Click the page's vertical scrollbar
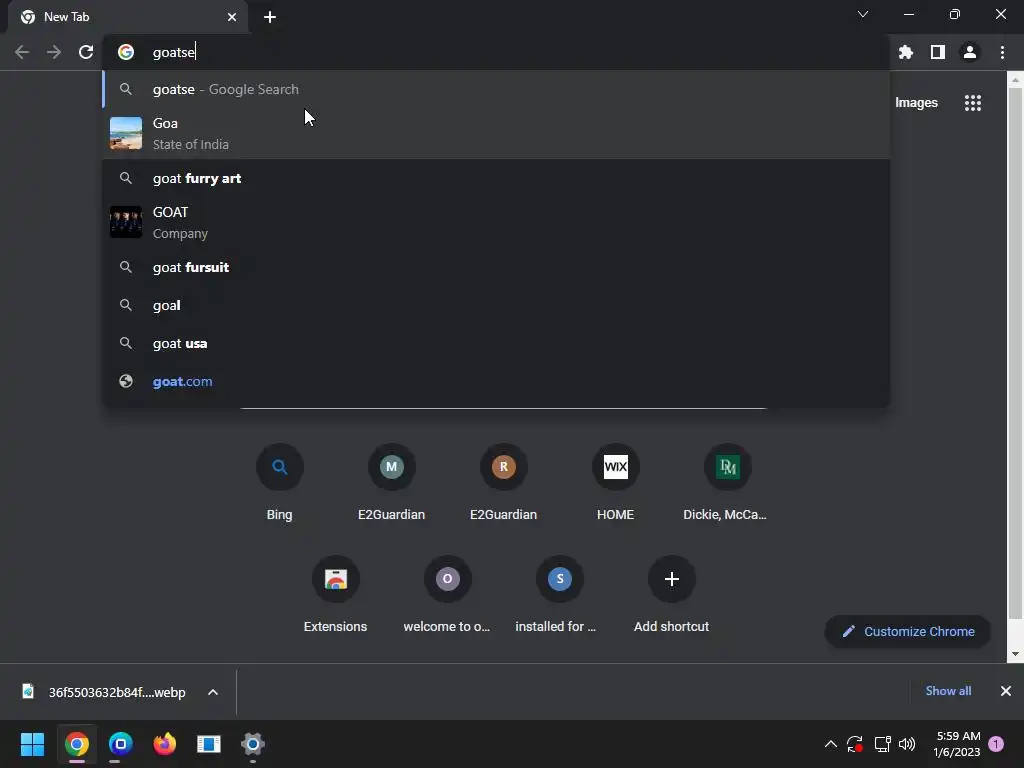The image size is (1024, 768). pos(1015,353)
